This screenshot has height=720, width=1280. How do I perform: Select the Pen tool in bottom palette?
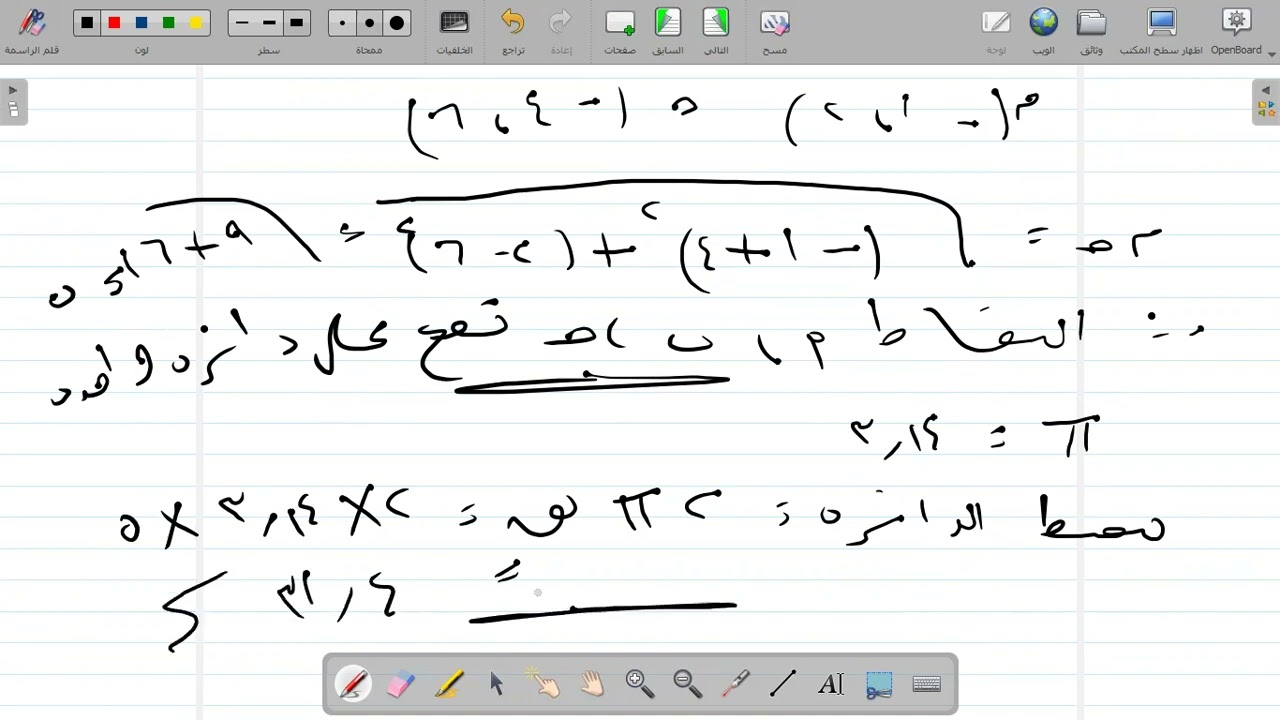click(x=353, y=684)
